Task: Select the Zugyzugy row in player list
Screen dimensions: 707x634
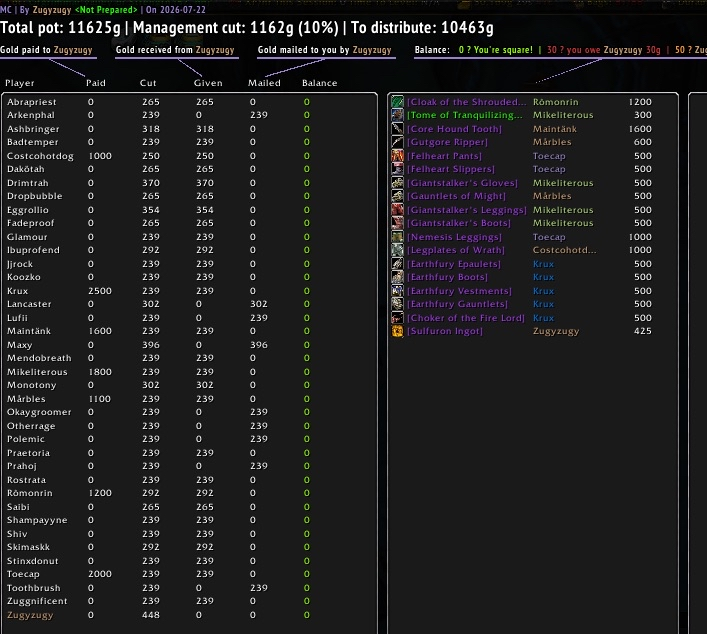Action: pyautogui.click(x=189, y=615)
